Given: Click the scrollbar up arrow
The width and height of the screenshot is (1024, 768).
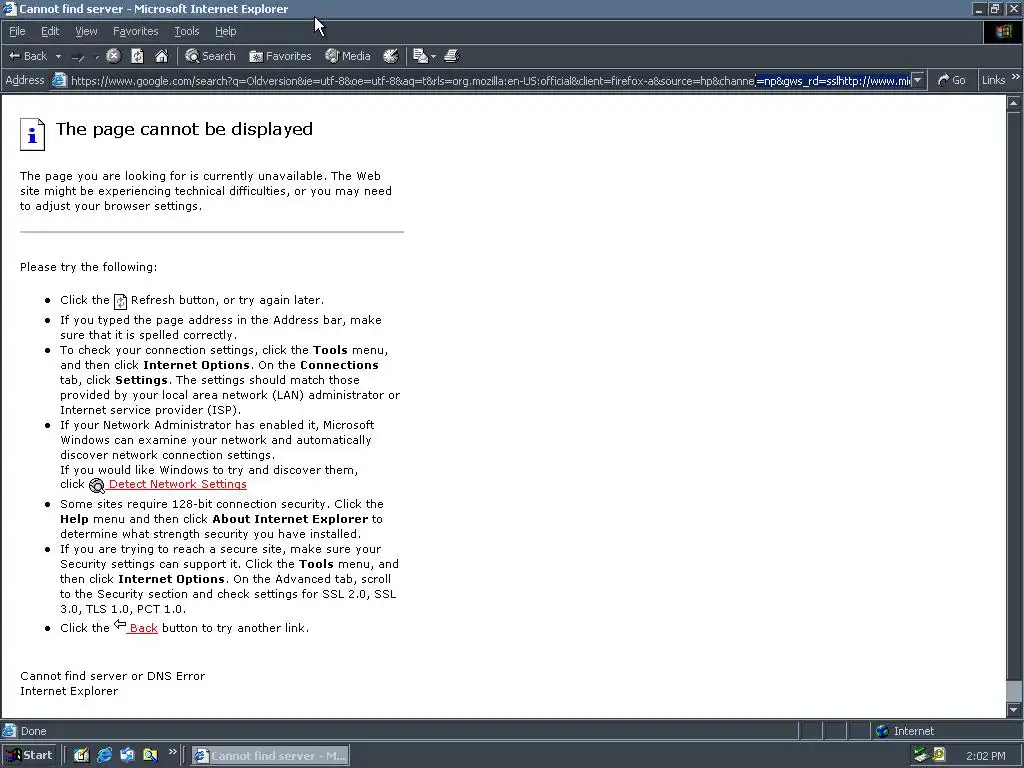Looking at the screenshot, I should tap(1014, 103).
